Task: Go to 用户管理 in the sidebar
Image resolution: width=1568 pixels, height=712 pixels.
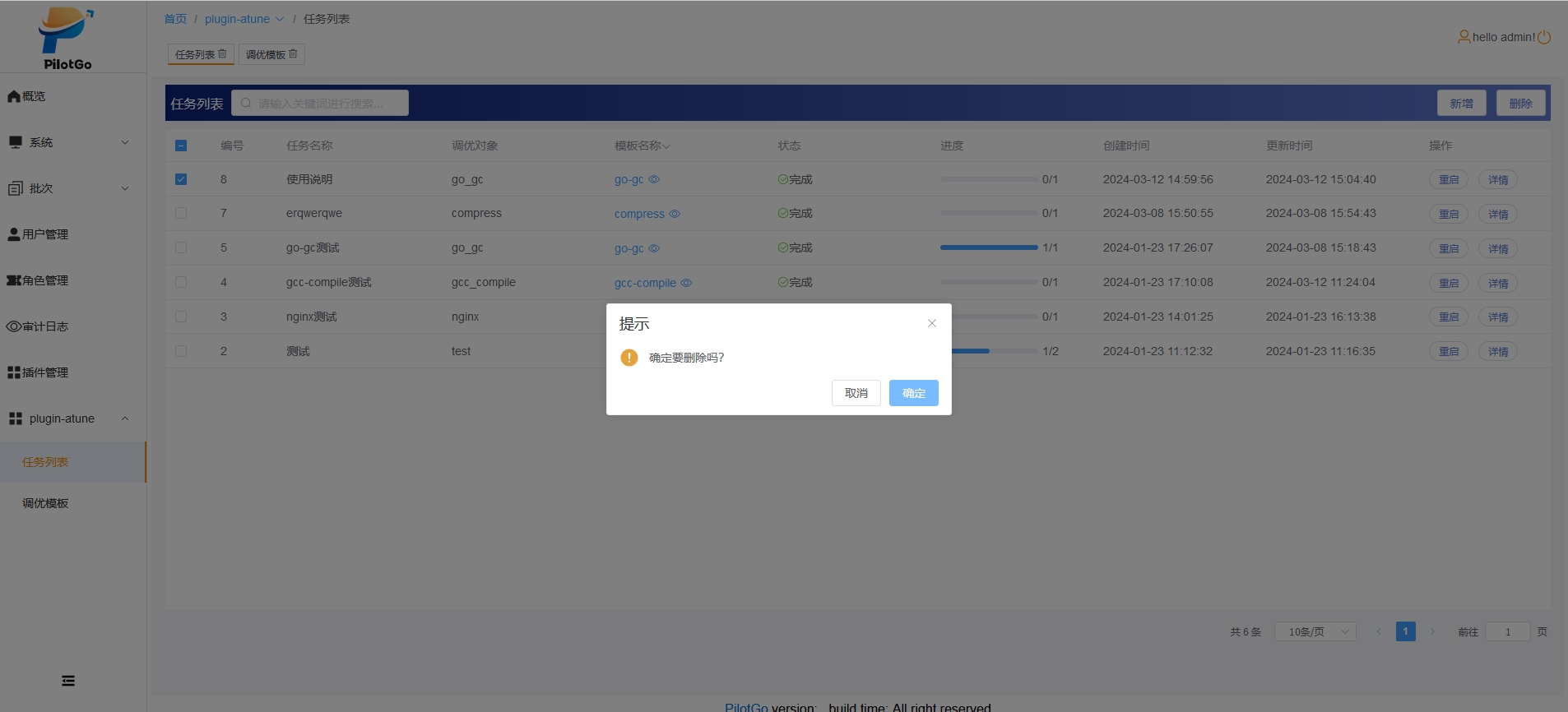Action: point(45,234)
